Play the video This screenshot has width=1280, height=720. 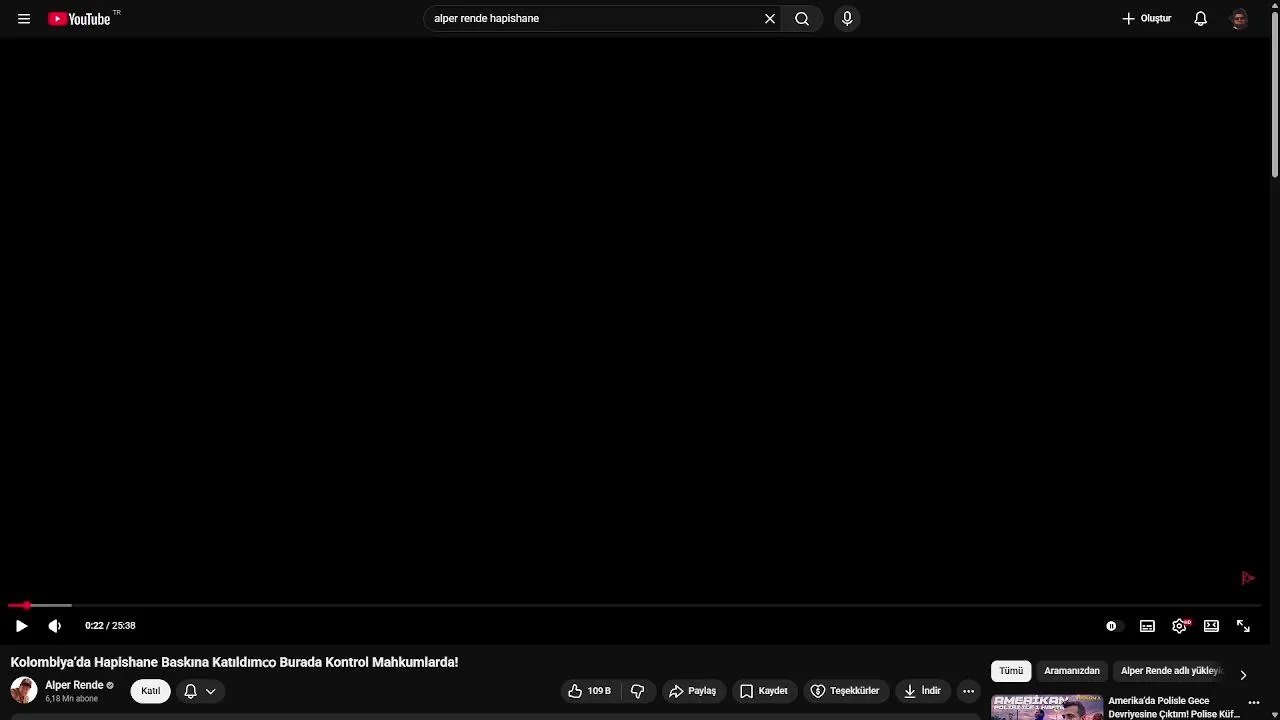(21, 626)
